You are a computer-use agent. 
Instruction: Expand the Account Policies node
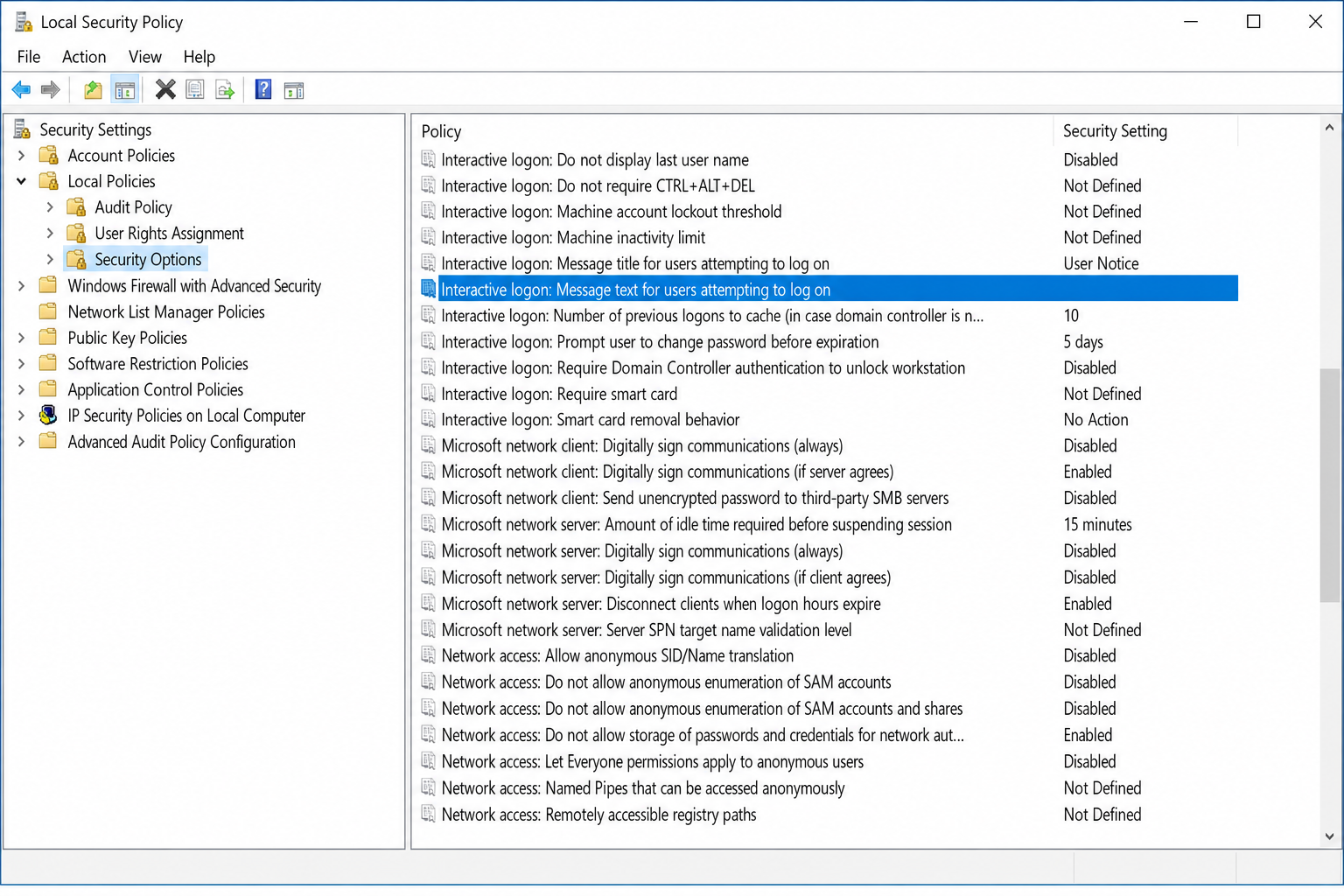[22, 156]
